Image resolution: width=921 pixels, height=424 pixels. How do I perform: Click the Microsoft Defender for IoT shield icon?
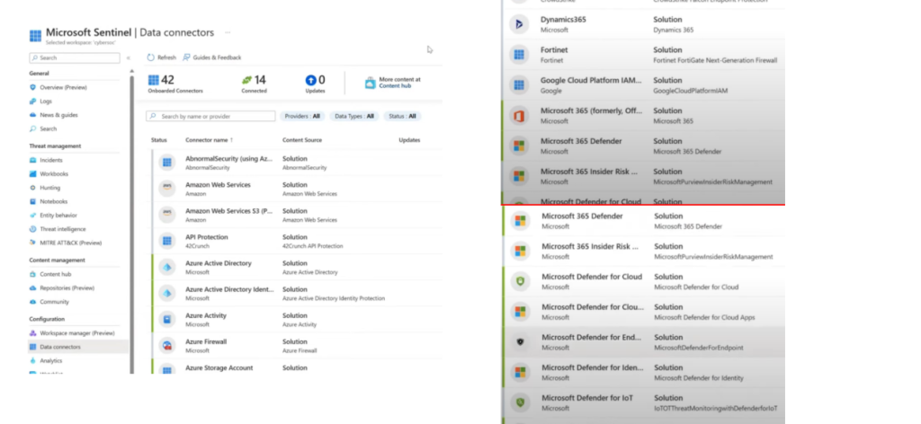click(x=520, y=402)
